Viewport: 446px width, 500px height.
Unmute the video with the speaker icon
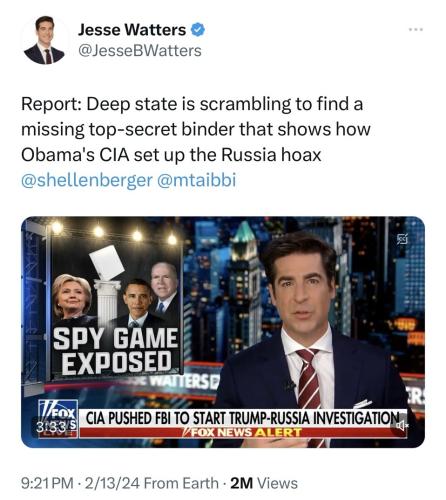[x=401, y=425]
